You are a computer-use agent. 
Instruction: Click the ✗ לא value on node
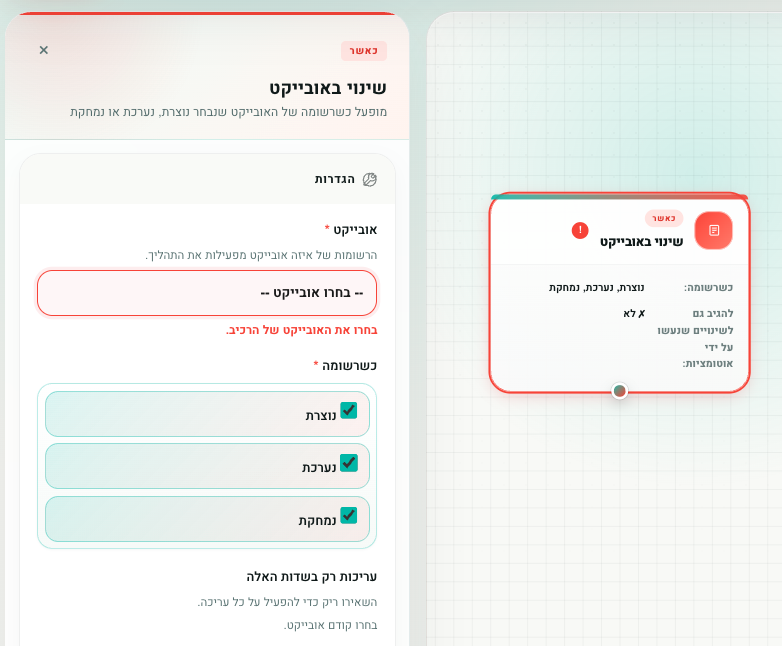634,313
